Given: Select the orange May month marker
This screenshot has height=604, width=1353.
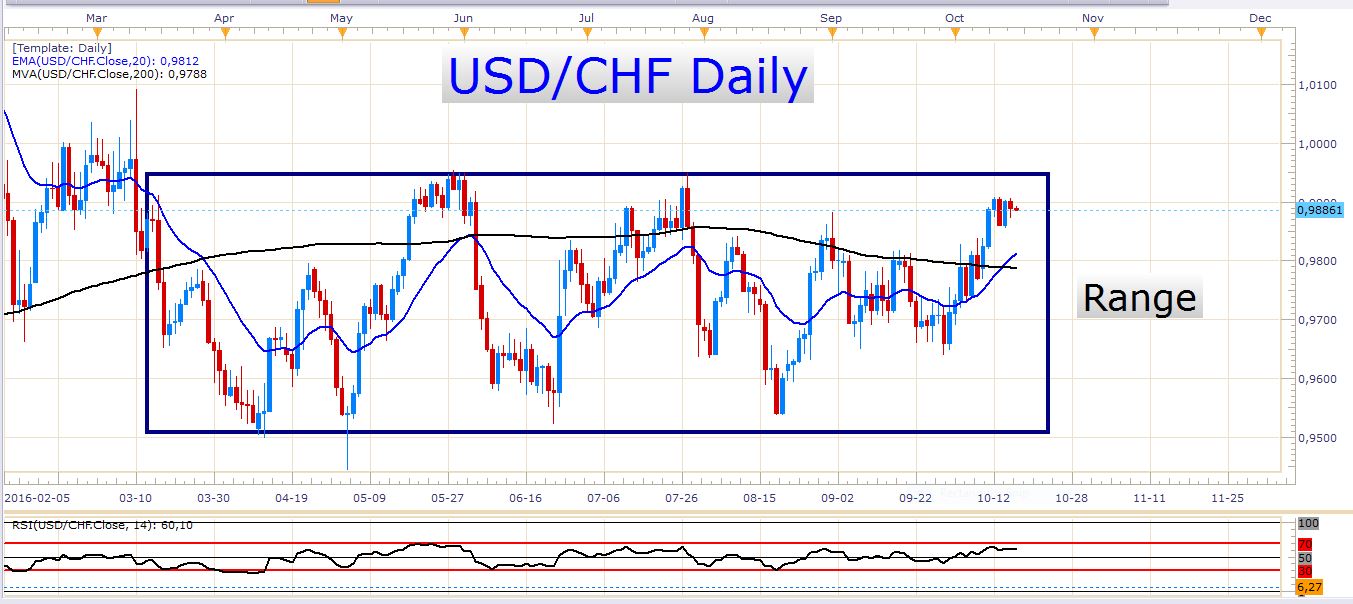Looking at the screenshot, I should [342, 35].
